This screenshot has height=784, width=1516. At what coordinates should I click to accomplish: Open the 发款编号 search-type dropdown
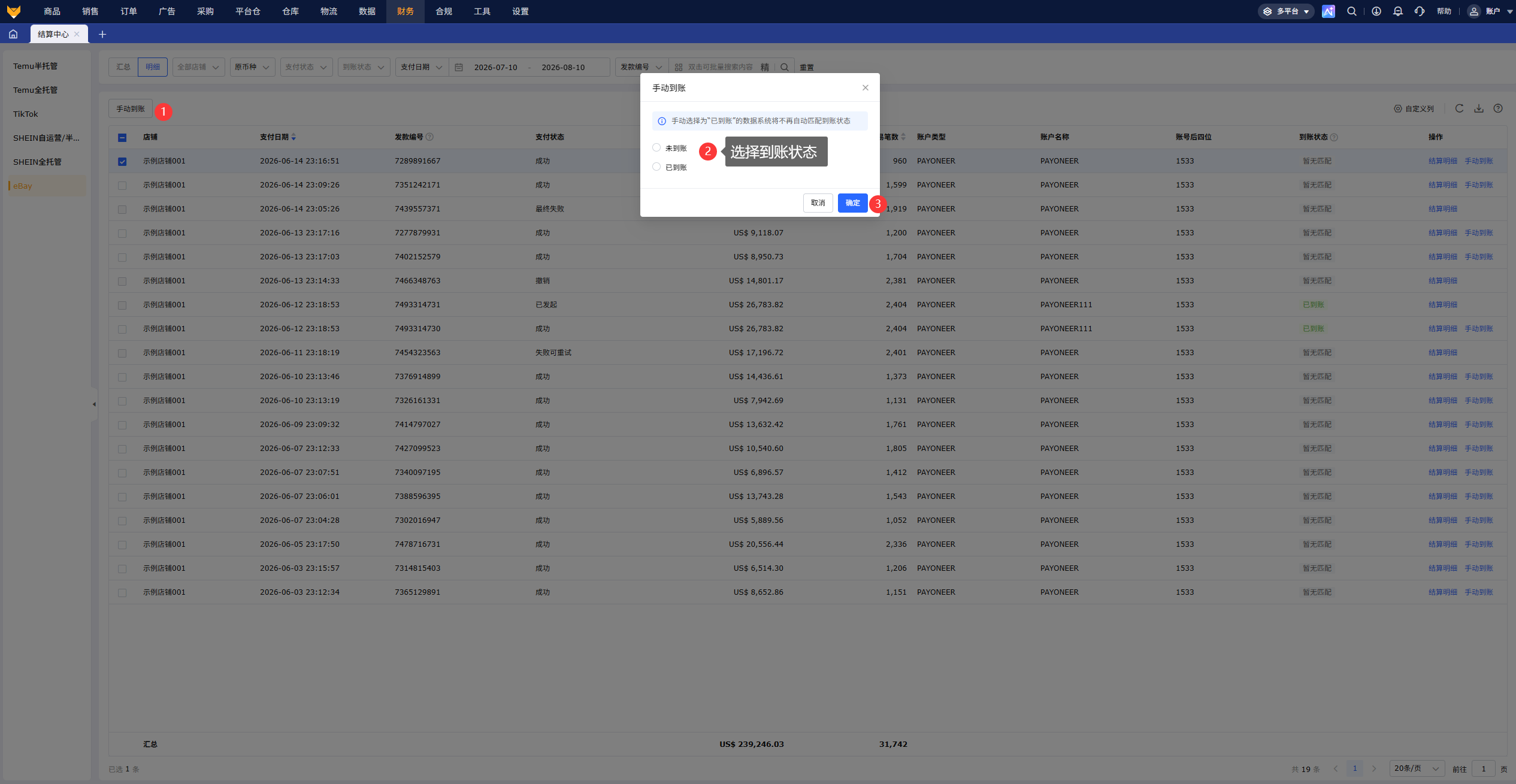pyautogui.click(x=641, y=67)
